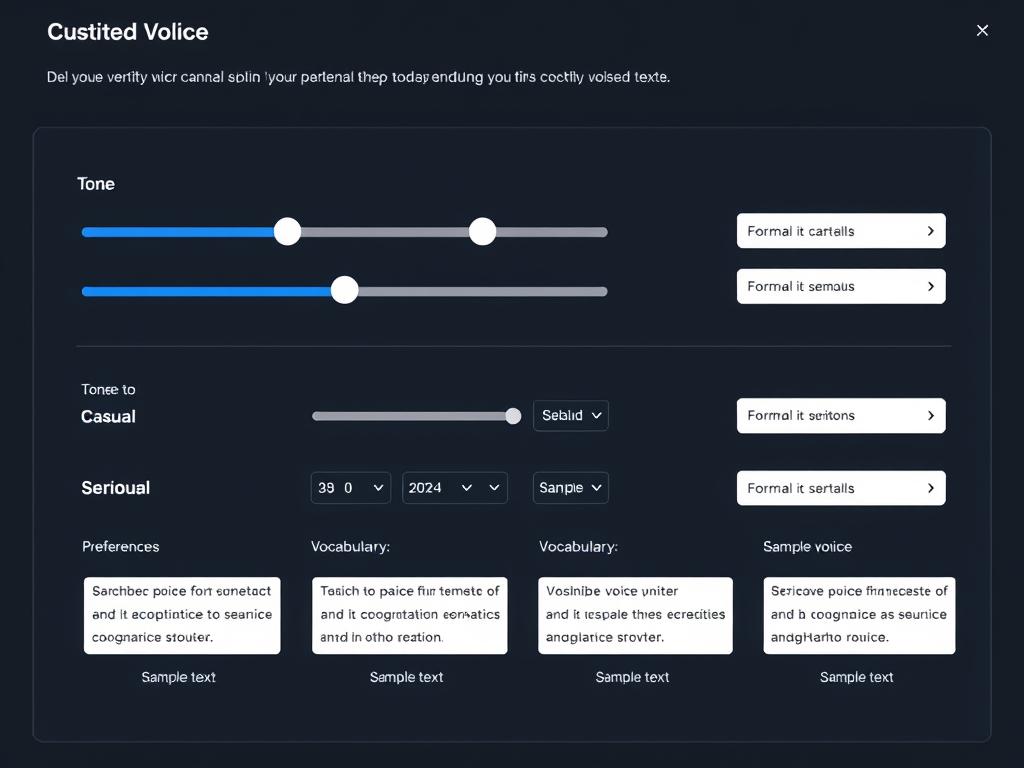
Task: Open the Sanple dropdown
Action: pyautogui.click(x=571, y=488)
